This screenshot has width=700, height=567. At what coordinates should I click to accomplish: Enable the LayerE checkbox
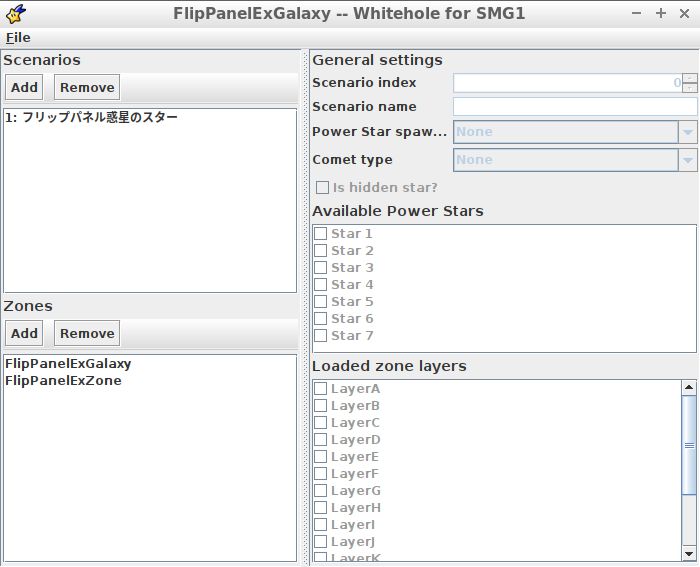coord(321,456)
